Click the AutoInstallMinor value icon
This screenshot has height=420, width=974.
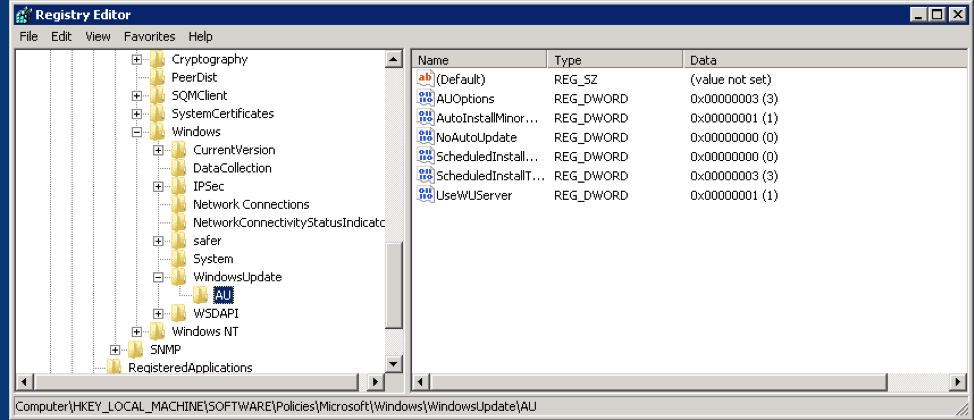425,118
